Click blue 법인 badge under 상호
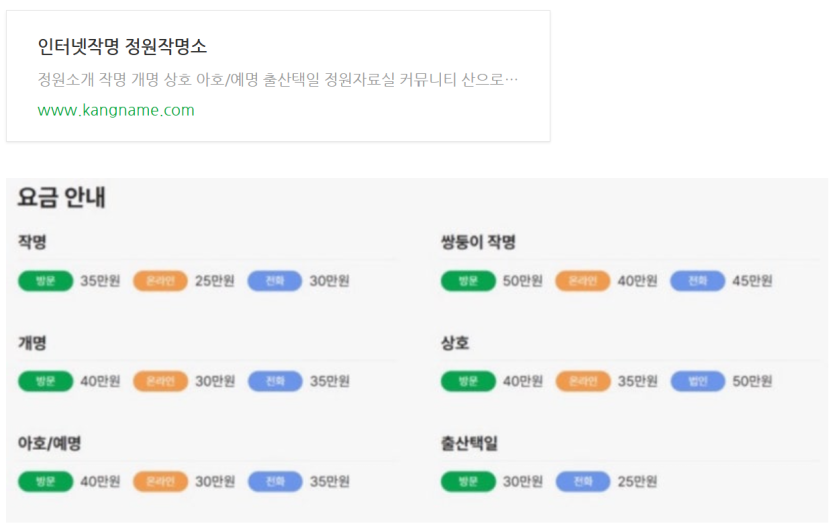 click(x=698, y=381)
